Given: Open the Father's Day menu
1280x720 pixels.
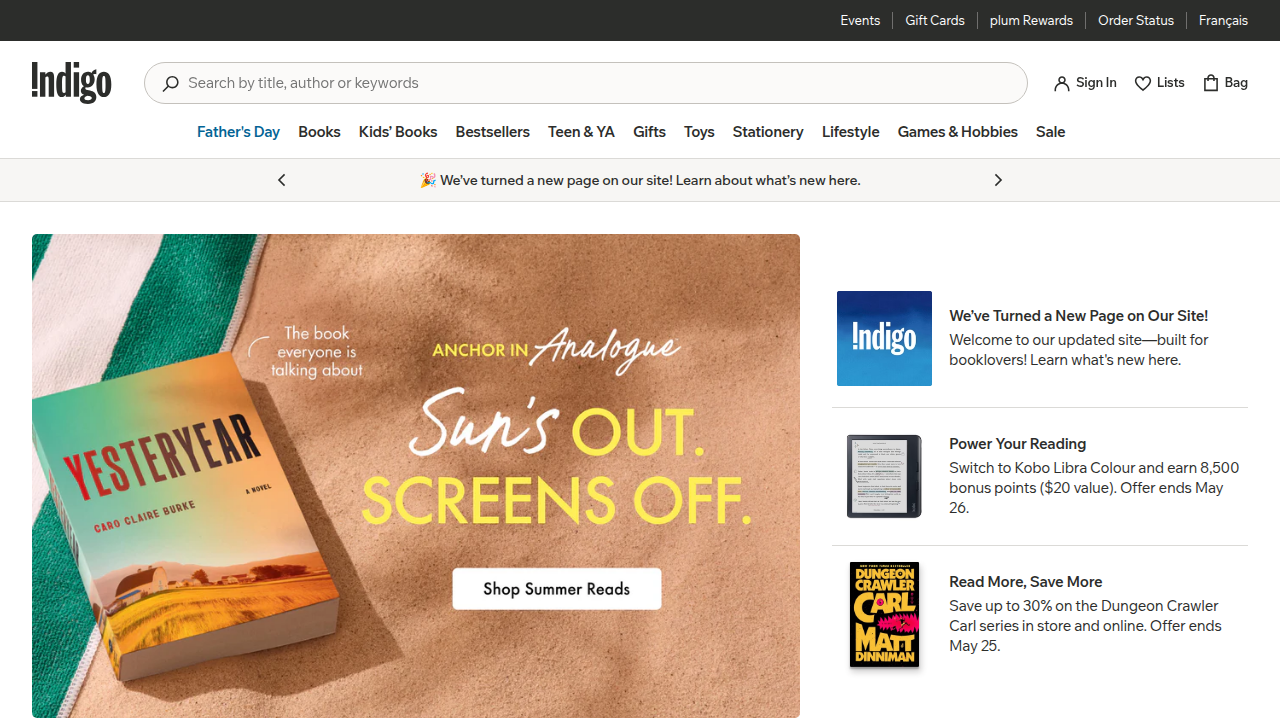Looking at the screenshot, I should click(x=238, y=132).
